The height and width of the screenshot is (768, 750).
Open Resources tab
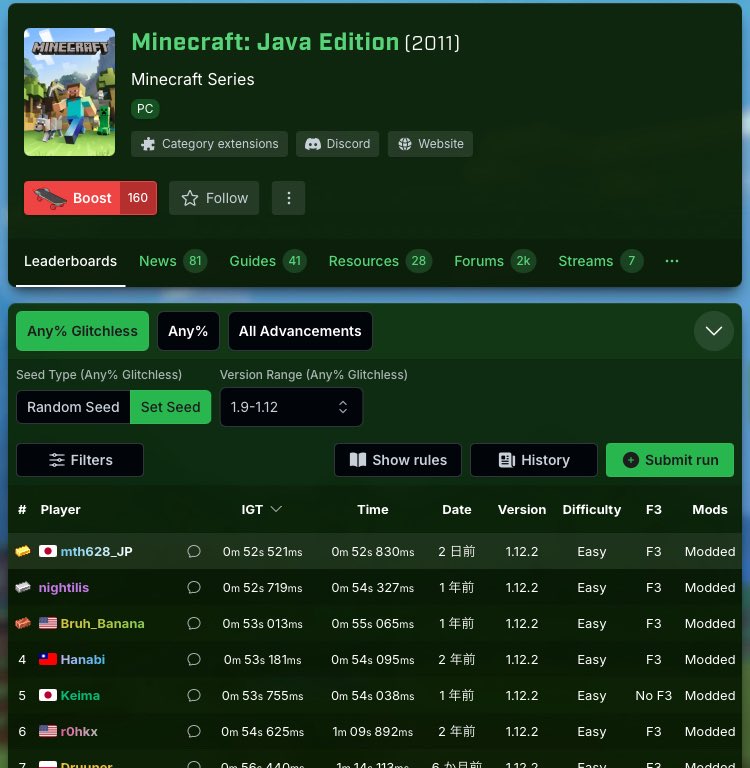click(x=380, y=261)
